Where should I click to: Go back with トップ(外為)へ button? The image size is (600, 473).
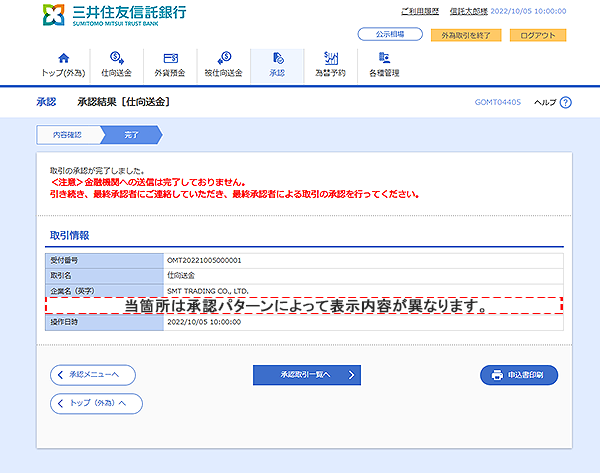point(96,403)
